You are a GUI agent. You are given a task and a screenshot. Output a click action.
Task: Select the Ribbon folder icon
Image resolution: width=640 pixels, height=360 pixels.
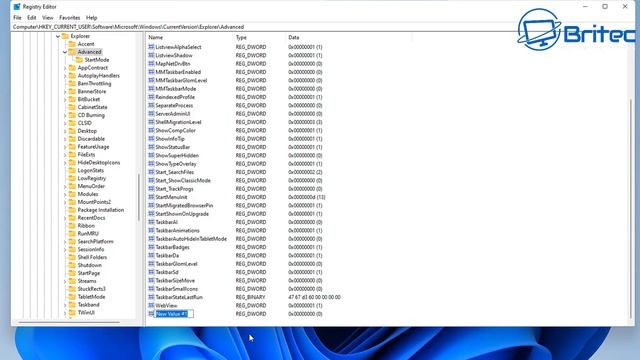pos(72,226)
